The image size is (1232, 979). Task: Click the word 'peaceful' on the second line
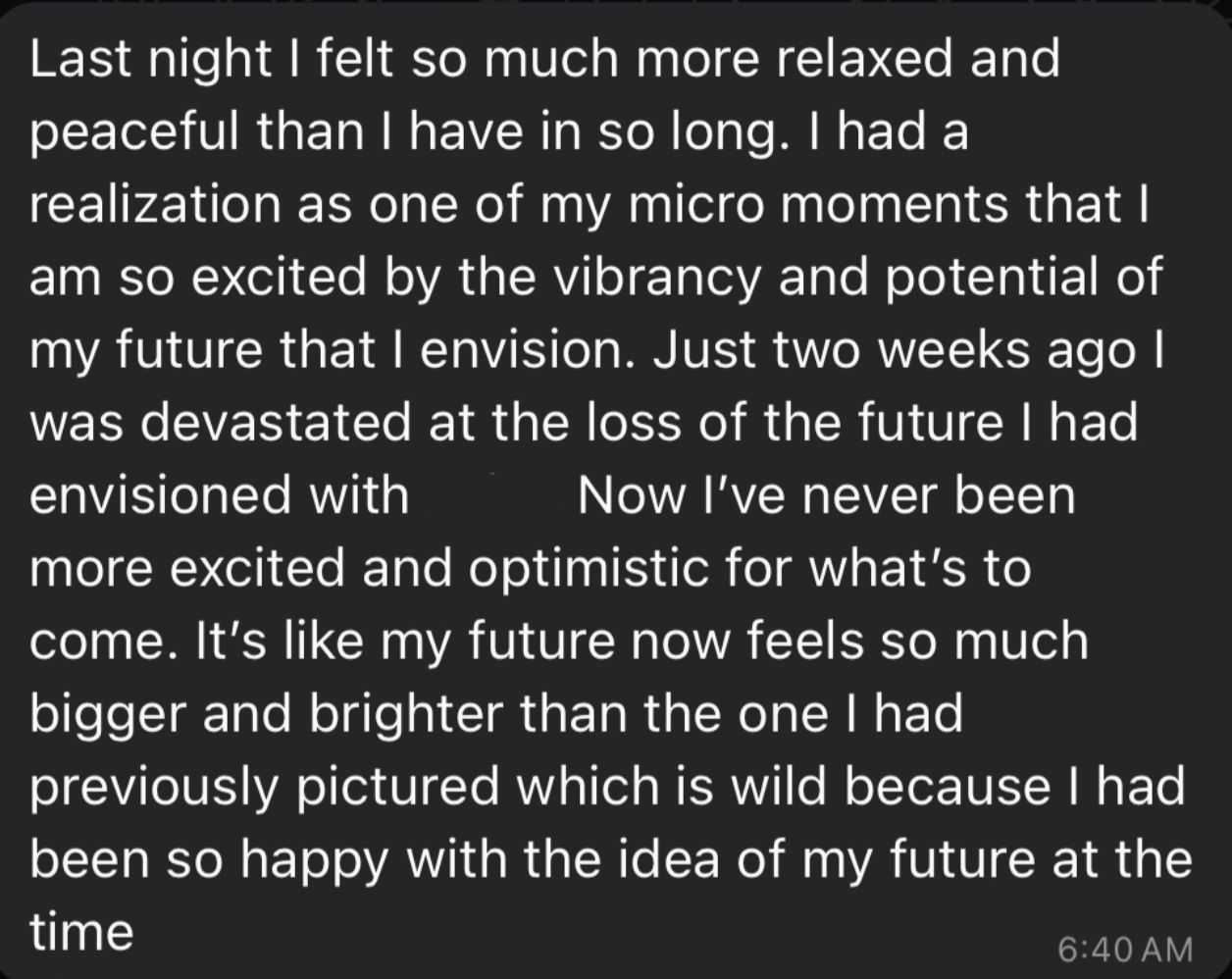click(x=135, y=131)
